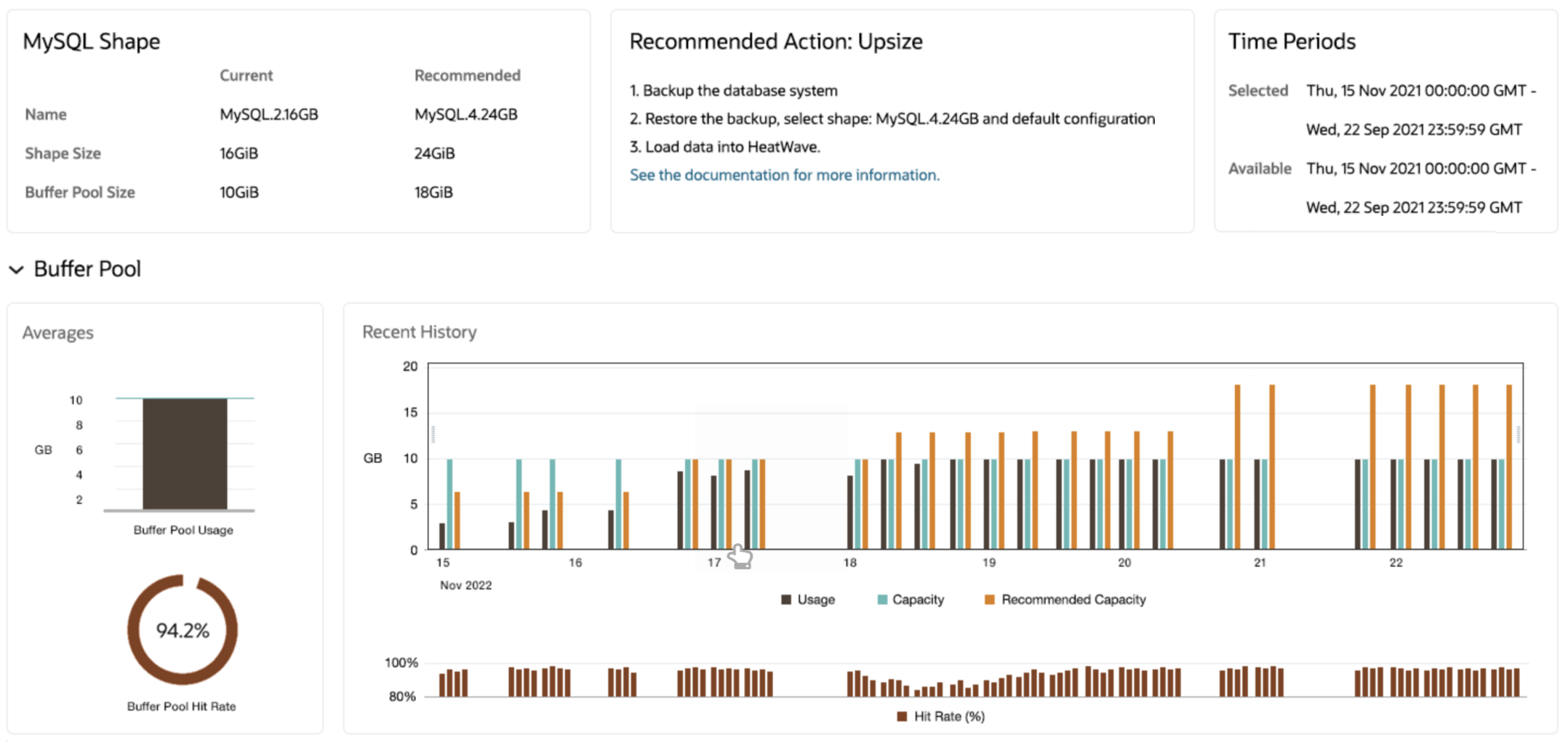
Task: Click the Buffer Pool Usage average bar
Action: click(x=185, y=454)
